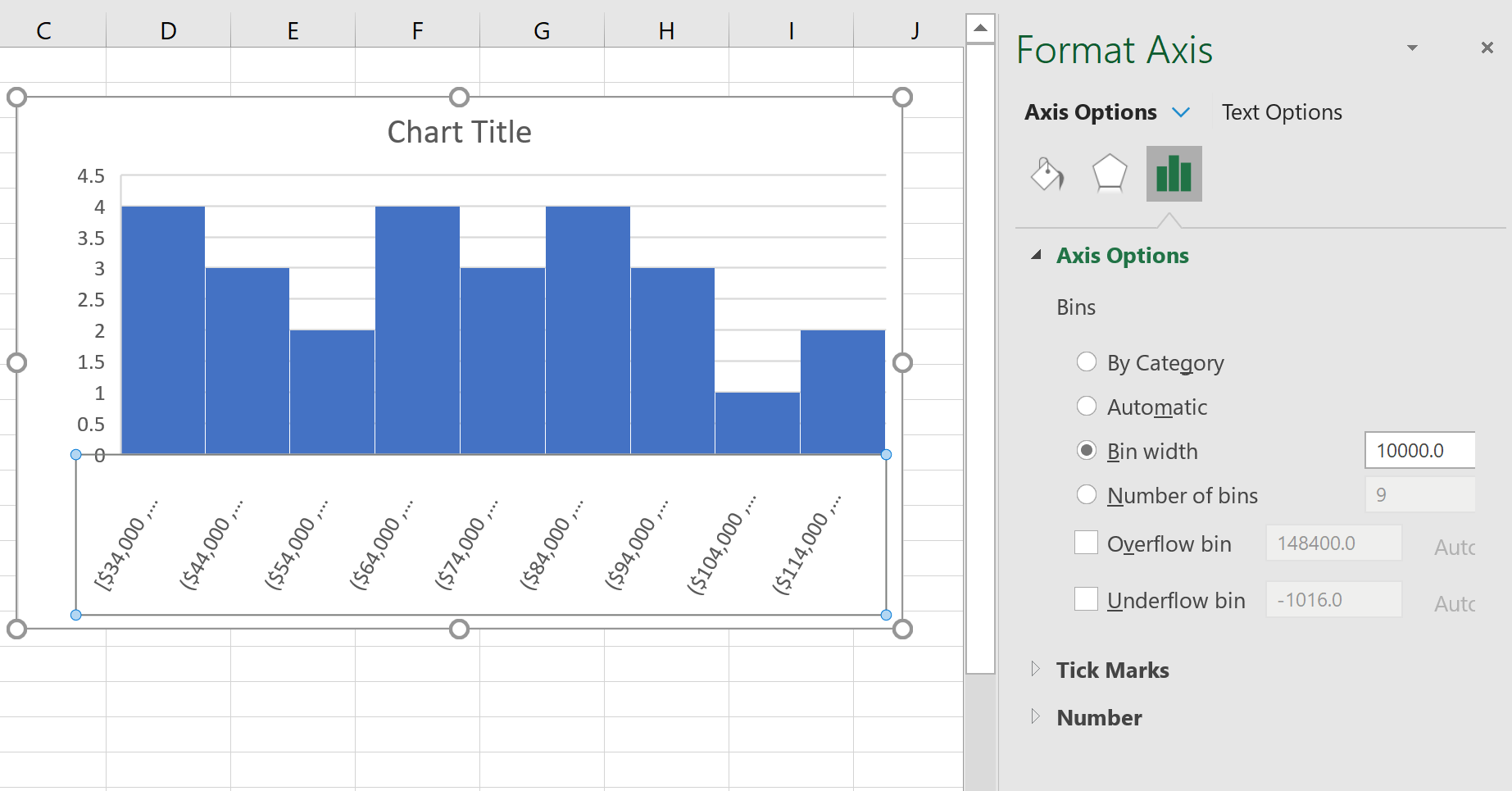The height and width of the screenshot is (791, 1512).
Task: Enable the Overflow bin checkbox
Action: pos(1086,543)
